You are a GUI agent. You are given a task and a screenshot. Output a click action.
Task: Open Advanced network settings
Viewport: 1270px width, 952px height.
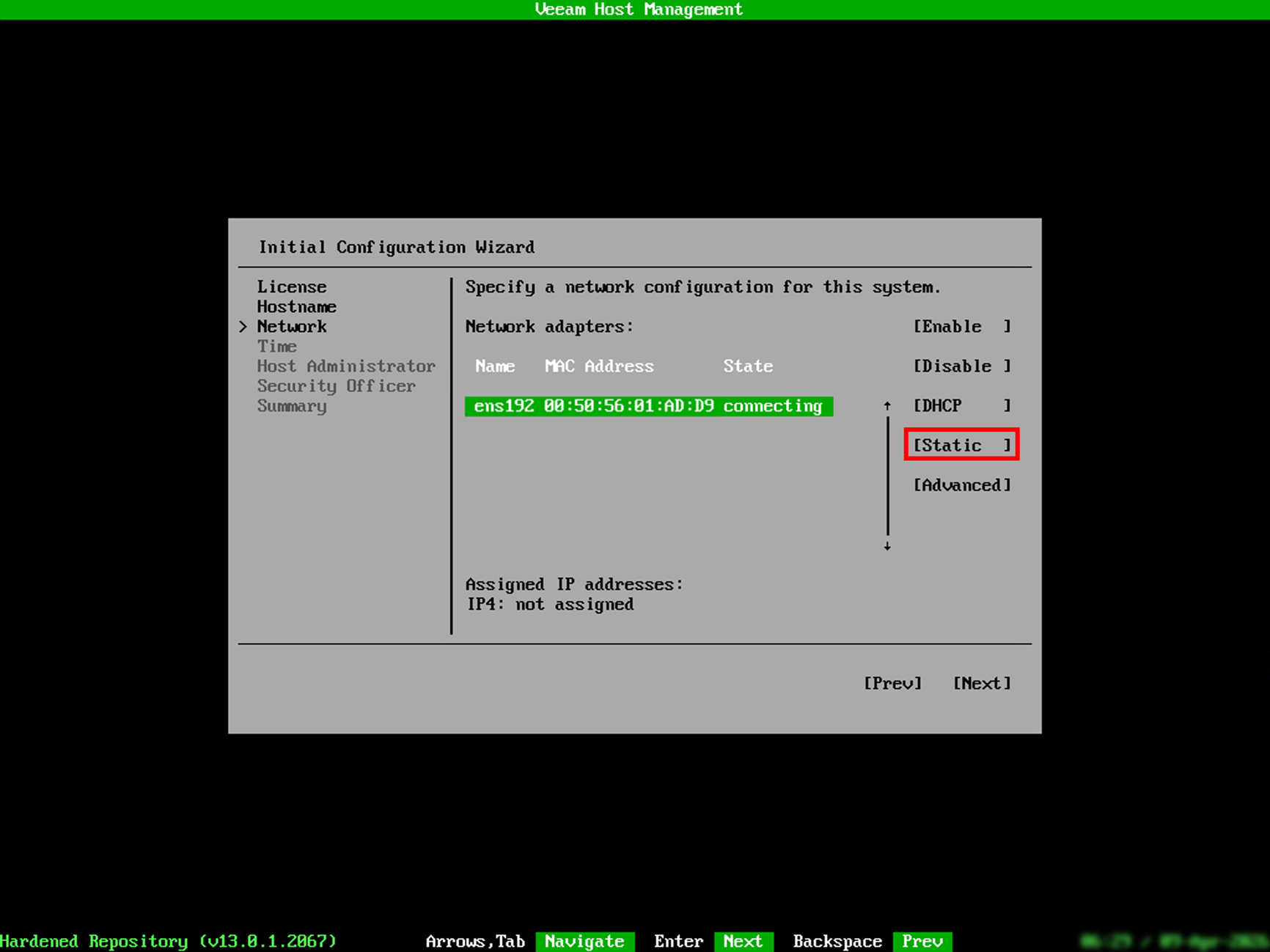point(961,484)
